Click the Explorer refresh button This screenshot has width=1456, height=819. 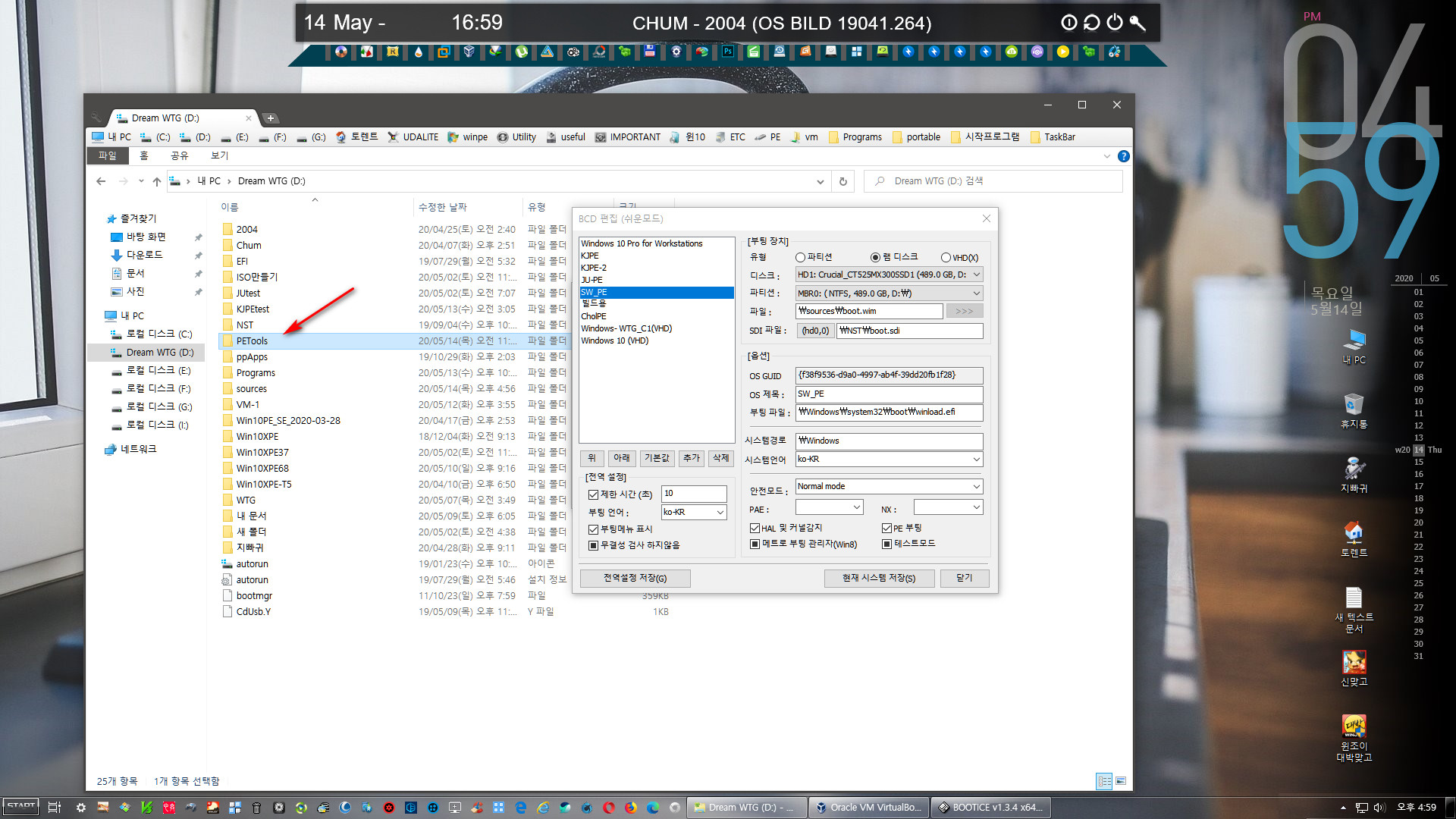[843, 181]
